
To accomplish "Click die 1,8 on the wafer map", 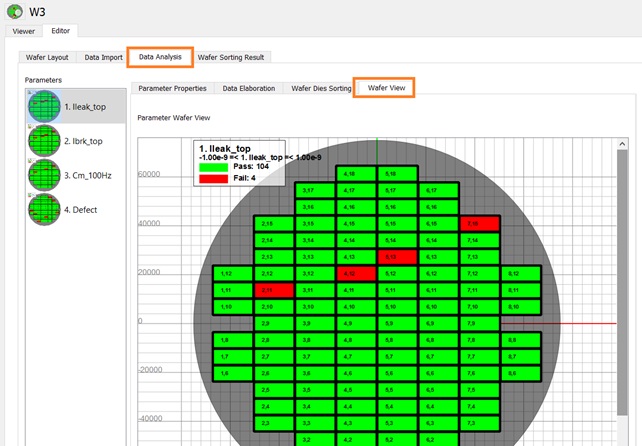I will point(233,340).
